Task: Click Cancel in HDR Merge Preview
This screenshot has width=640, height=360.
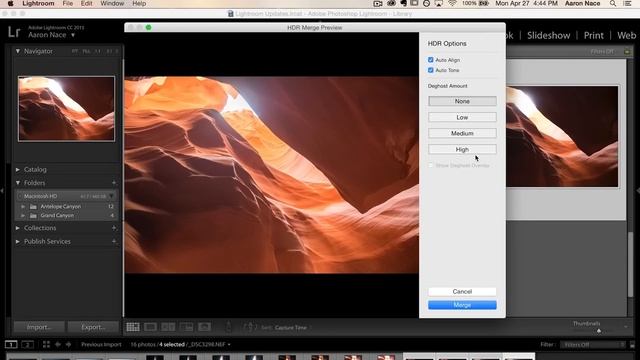Action: [462, 291]
